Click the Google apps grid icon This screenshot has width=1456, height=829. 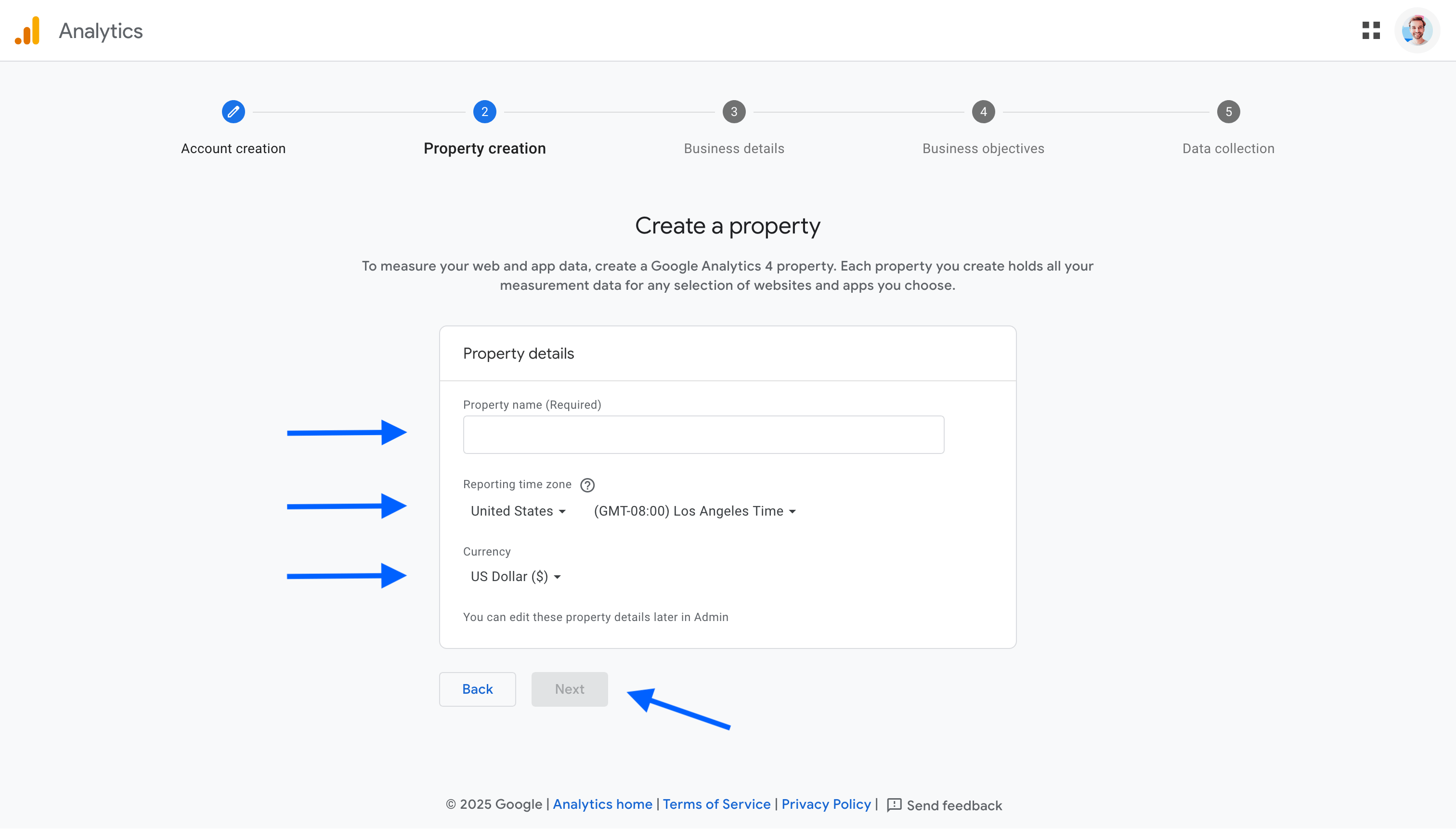(1371, 28)
